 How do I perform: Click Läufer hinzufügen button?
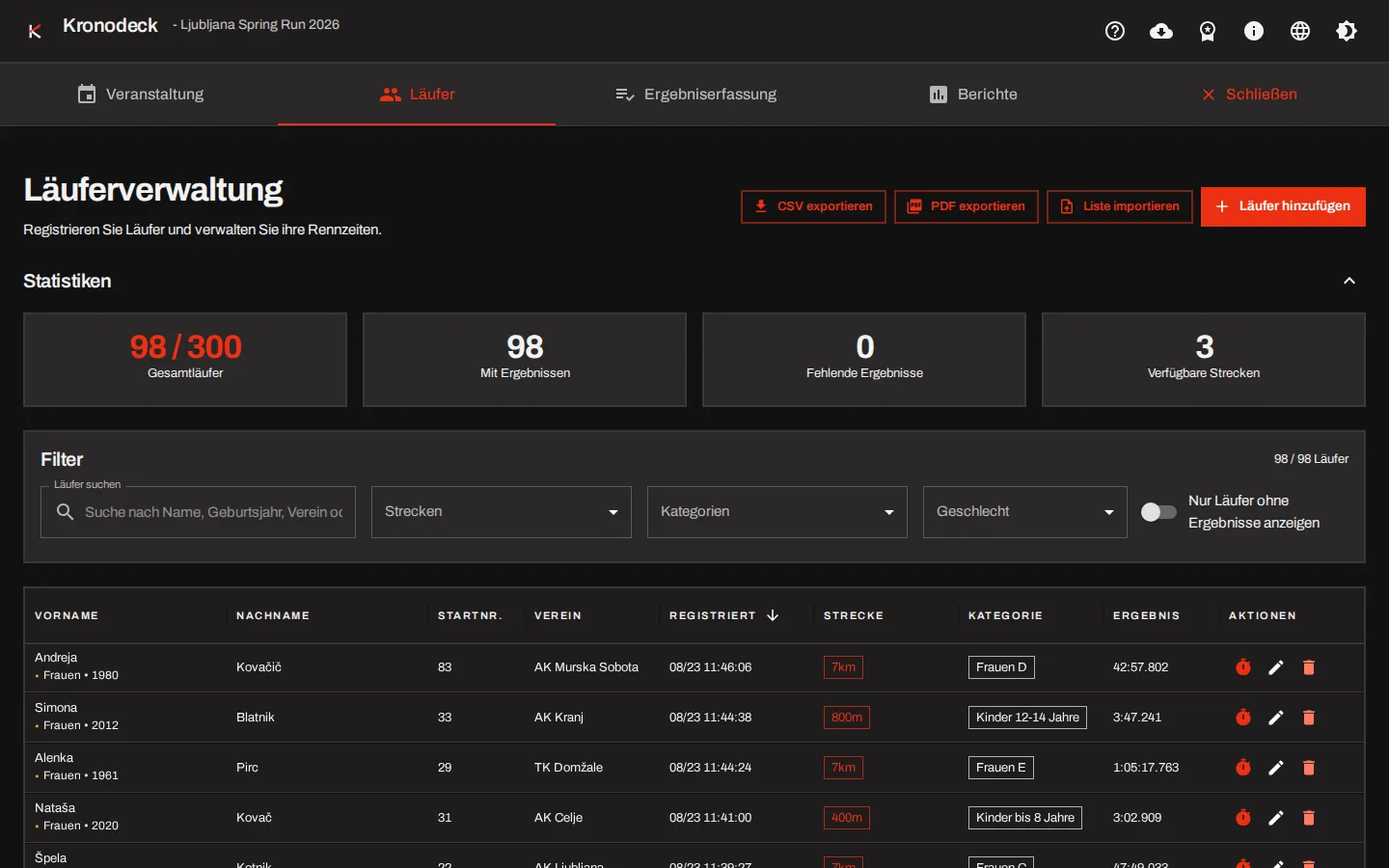(x=1283, y=206)
